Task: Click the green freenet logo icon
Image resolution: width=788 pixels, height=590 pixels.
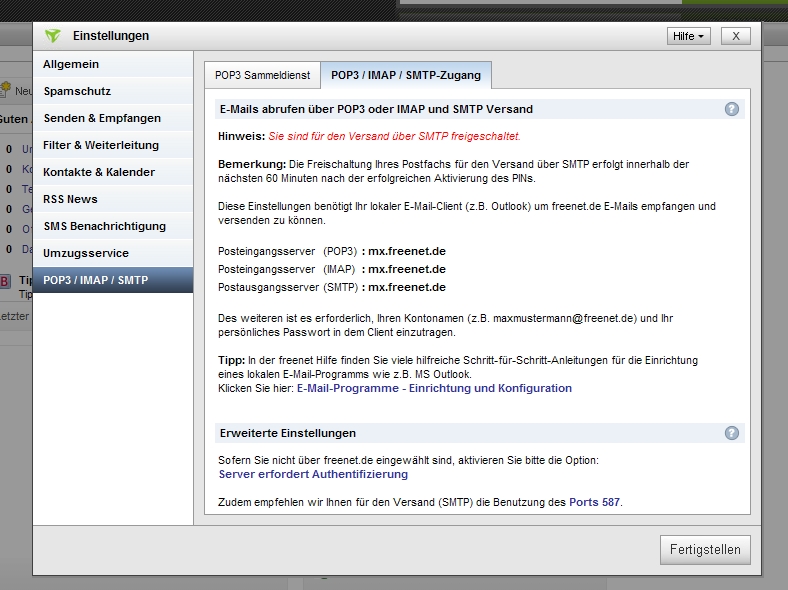Action: click(52, 36)
